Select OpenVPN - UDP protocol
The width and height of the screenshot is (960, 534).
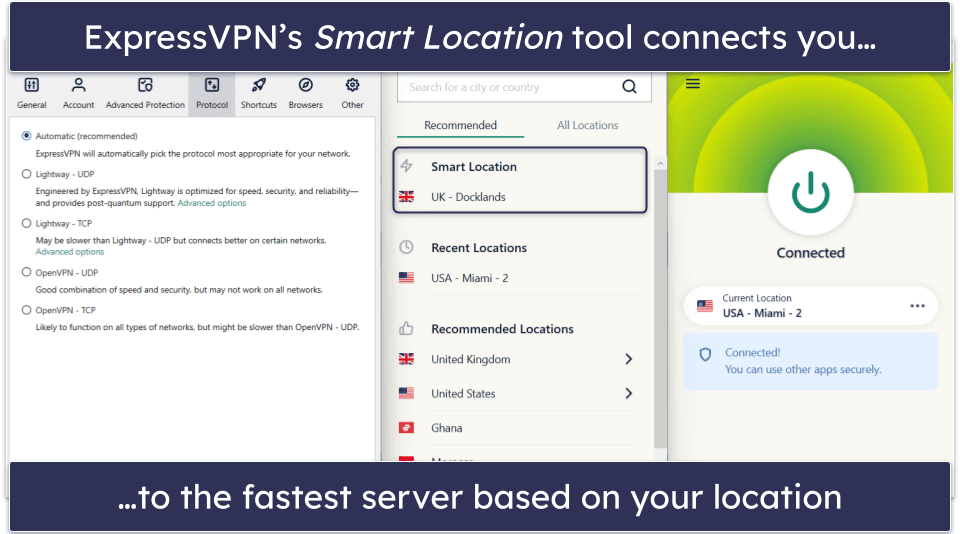pyautogui.click(x=26, y=273)
